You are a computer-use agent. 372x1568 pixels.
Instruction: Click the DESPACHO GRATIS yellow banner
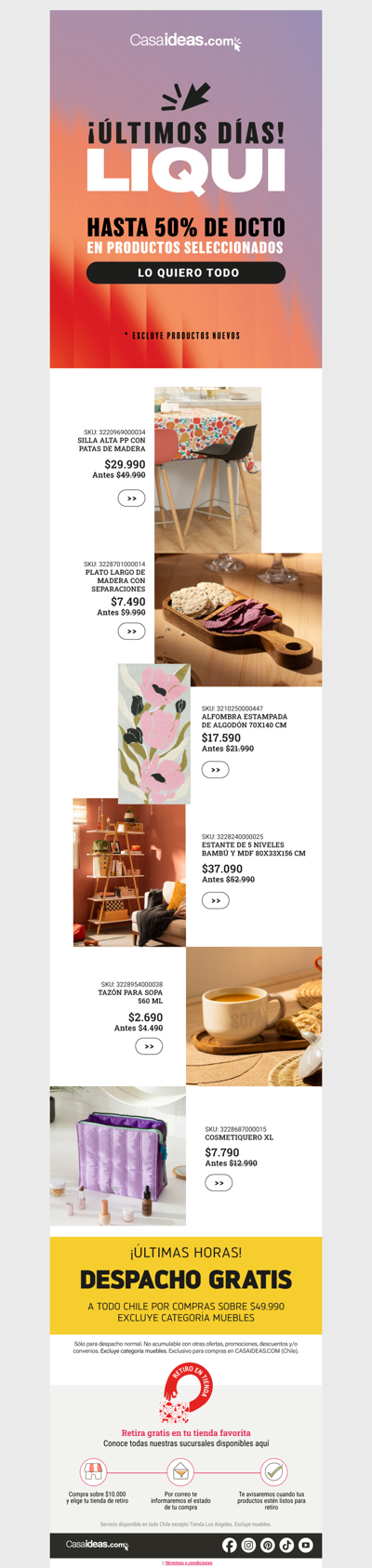[x=186, y=1286]
